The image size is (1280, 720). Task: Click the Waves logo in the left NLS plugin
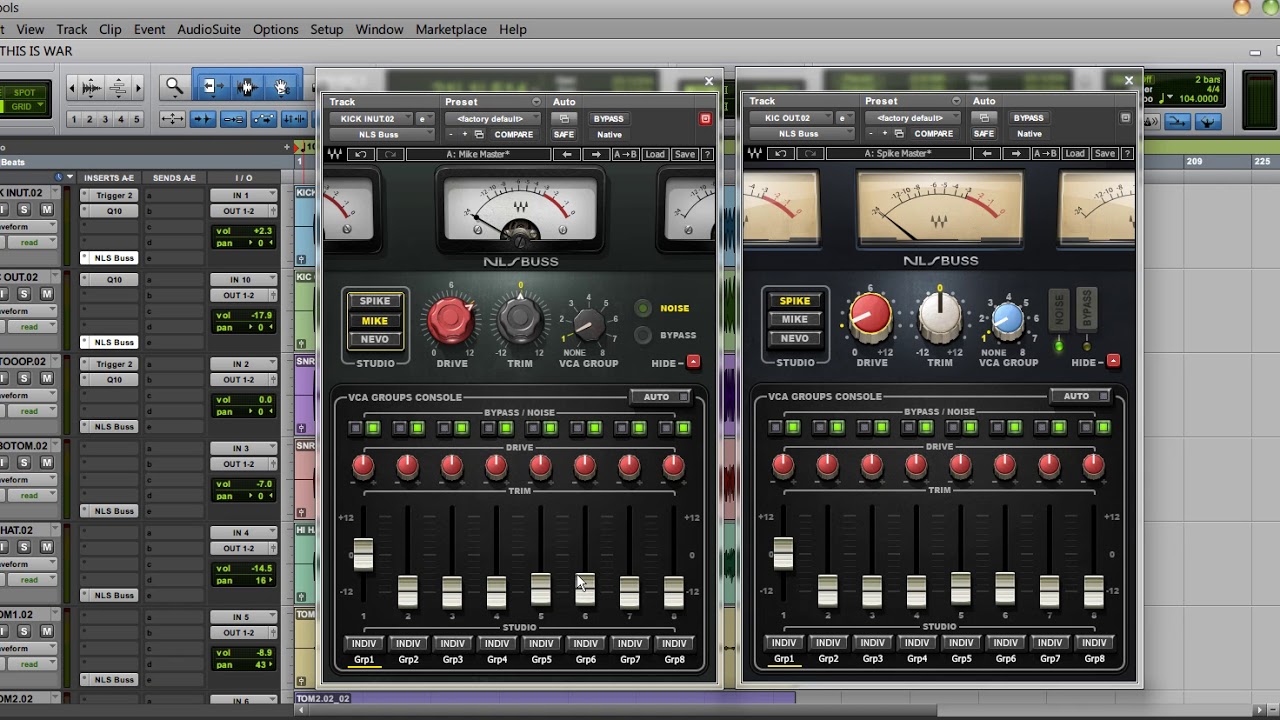(x=334, y=154)
